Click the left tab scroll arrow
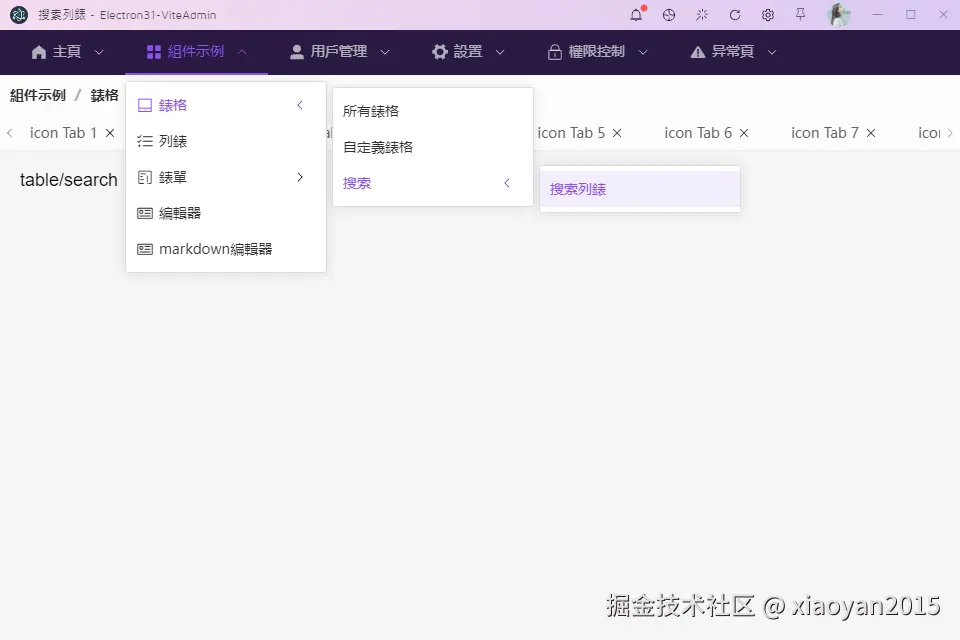This screenshot has height=640, width=960. [10, 131]
